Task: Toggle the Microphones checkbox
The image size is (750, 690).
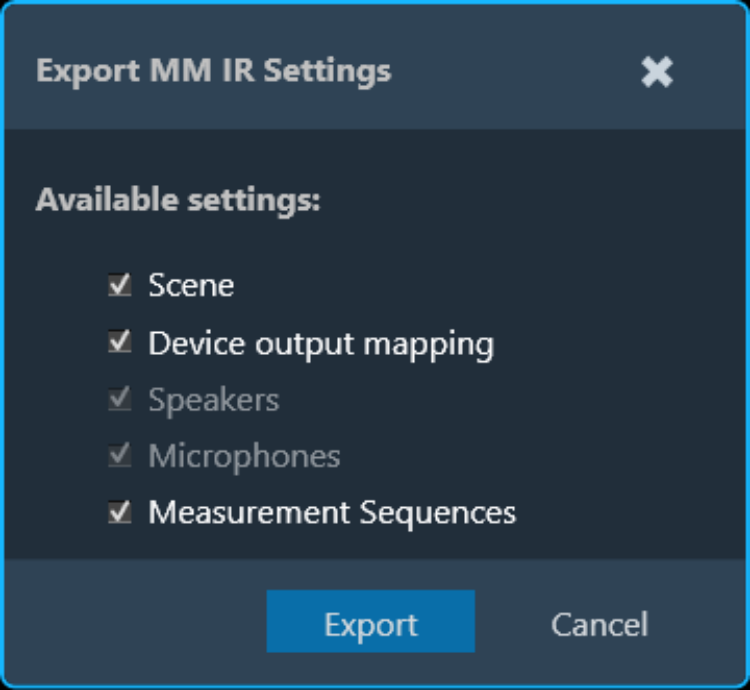Action: pos(120,456)
